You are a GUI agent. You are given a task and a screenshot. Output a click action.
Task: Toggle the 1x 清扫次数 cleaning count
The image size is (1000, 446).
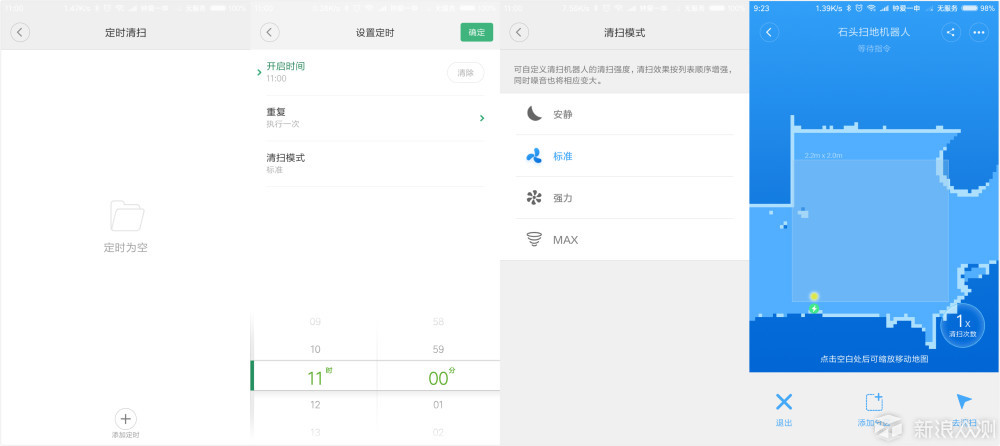[x=962, y=324]
